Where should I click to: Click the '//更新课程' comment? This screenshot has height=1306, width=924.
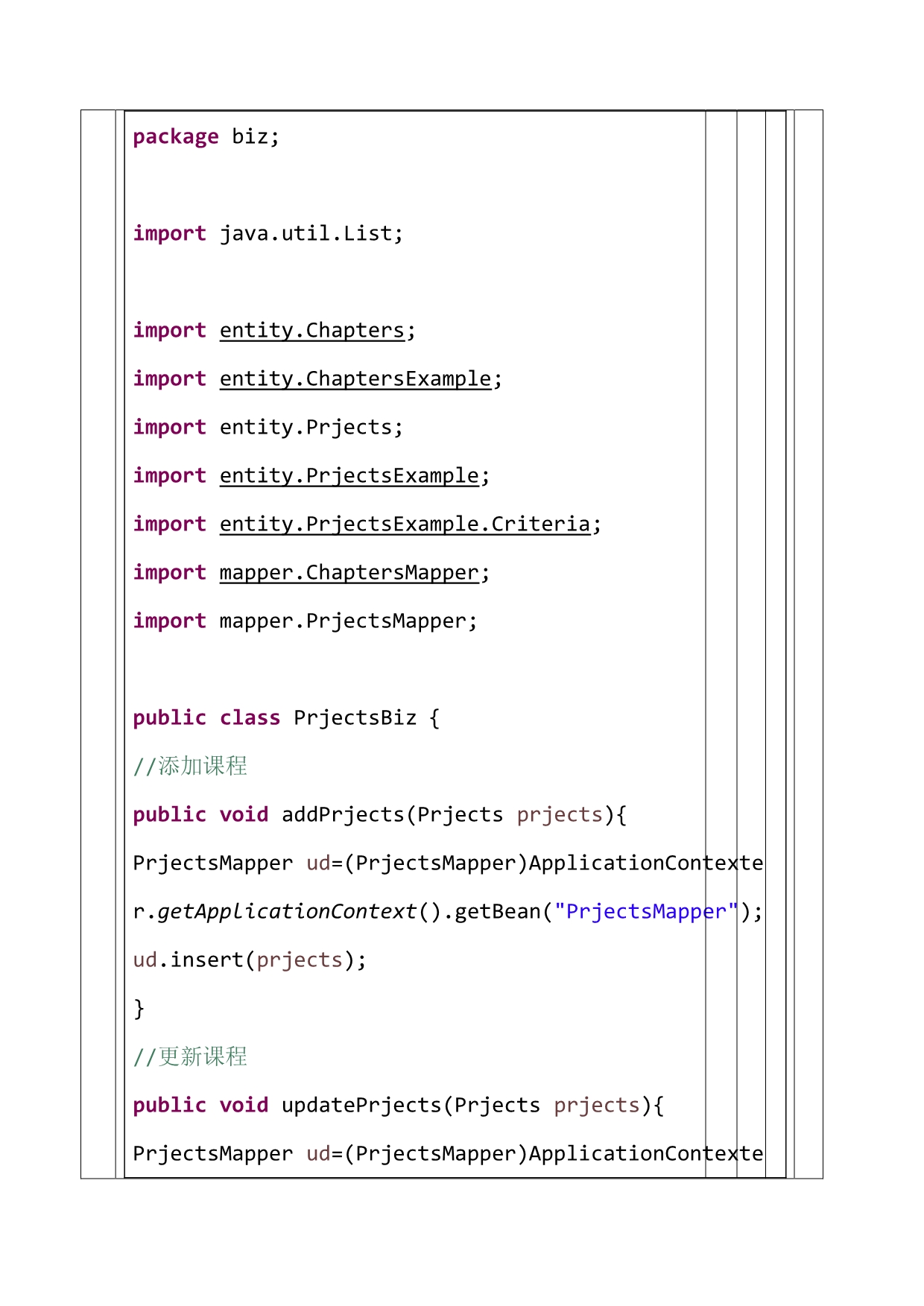click(x=190, y=1056)
